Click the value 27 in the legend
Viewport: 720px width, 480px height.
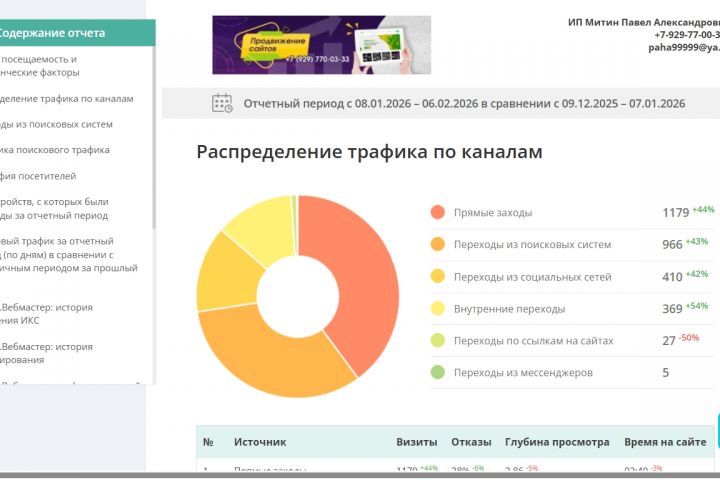point(669,341)
